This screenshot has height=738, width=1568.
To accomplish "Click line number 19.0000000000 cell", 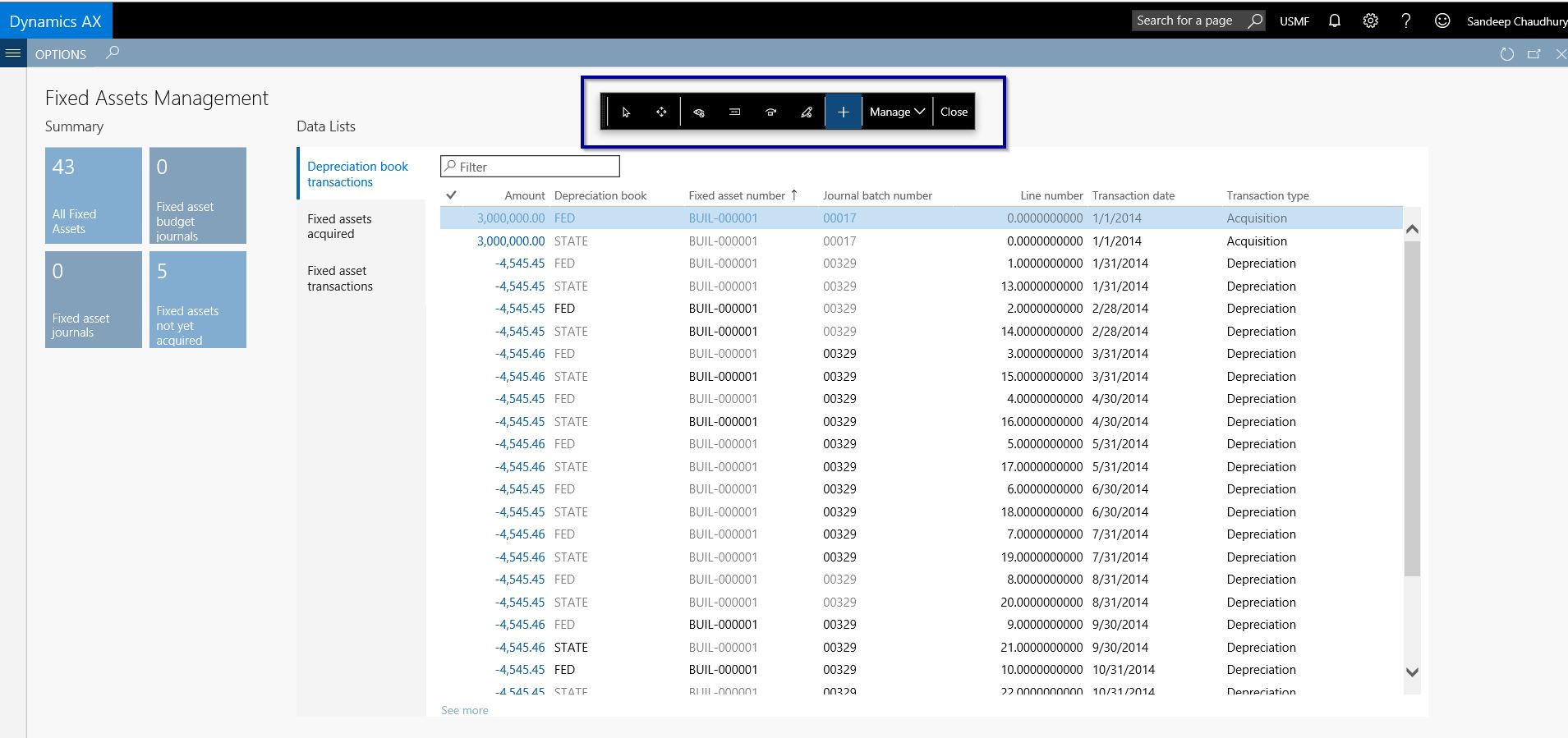I will (1042, 557).
